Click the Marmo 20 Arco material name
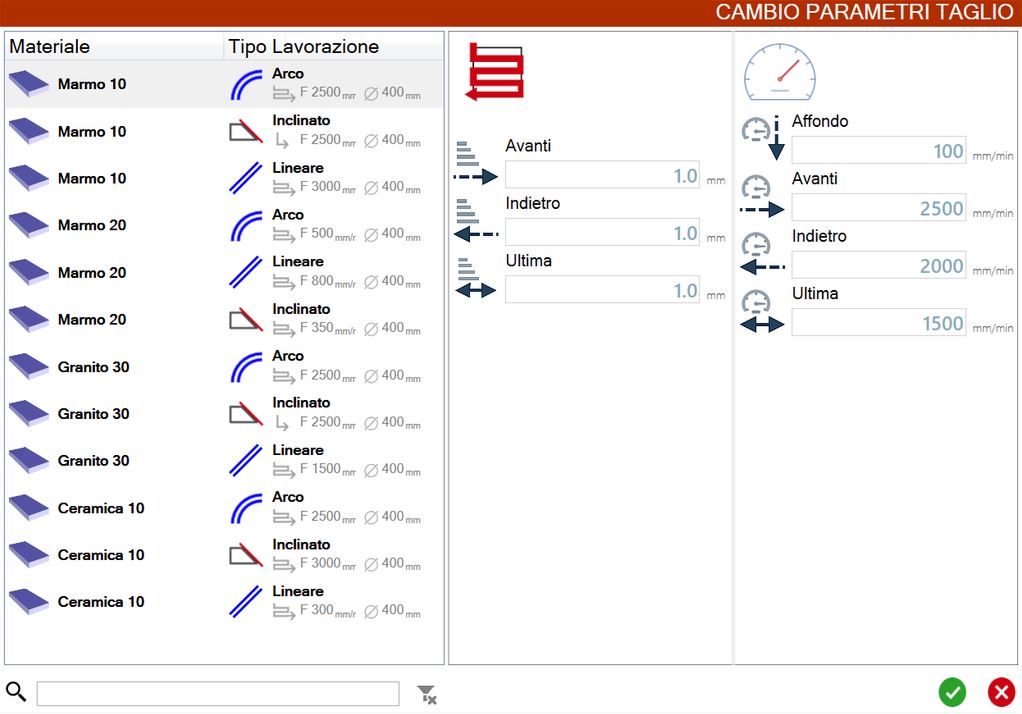1022x714 pixels. point(92,226)
